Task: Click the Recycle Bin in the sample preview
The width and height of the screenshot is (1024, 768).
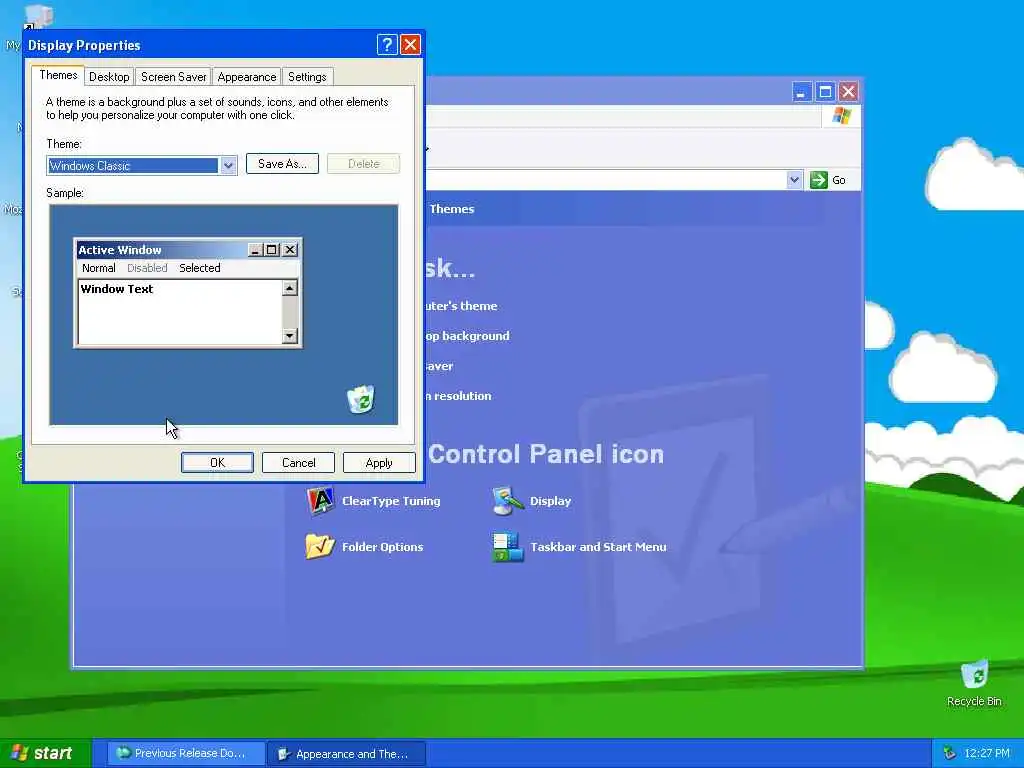Action: [360, 399]
